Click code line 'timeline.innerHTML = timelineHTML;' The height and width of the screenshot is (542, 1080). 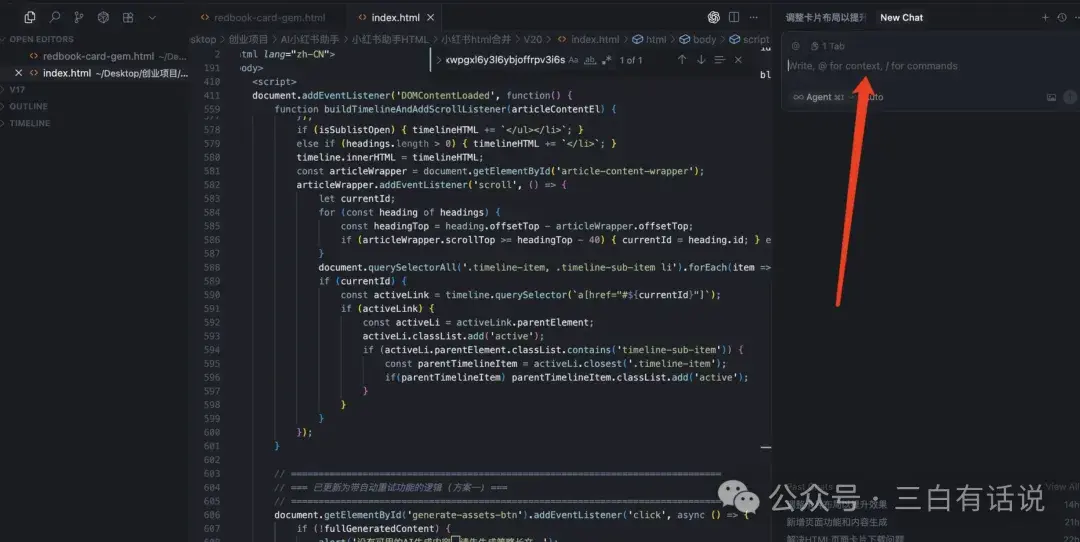pyautogui.click(x=390, y=158)
